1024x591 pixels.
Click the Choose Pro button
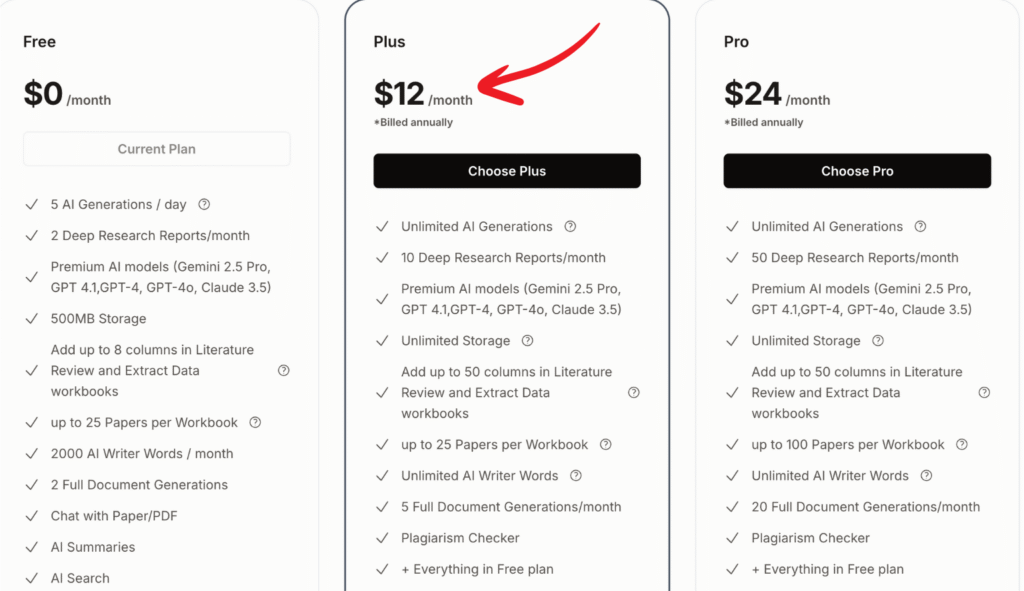(x=857, y=171)
